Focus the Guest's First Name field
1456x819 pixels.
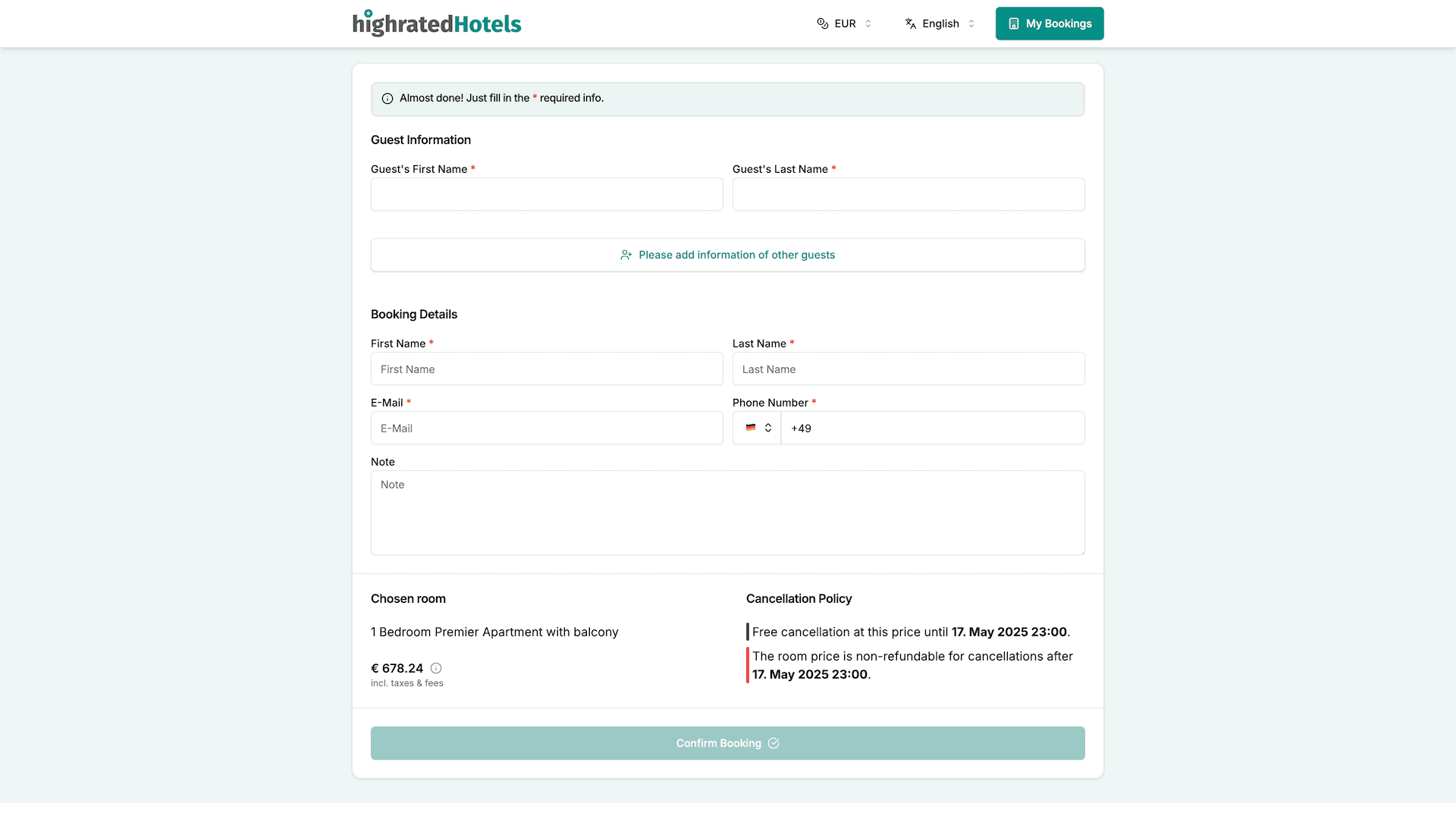click(547, 194)
